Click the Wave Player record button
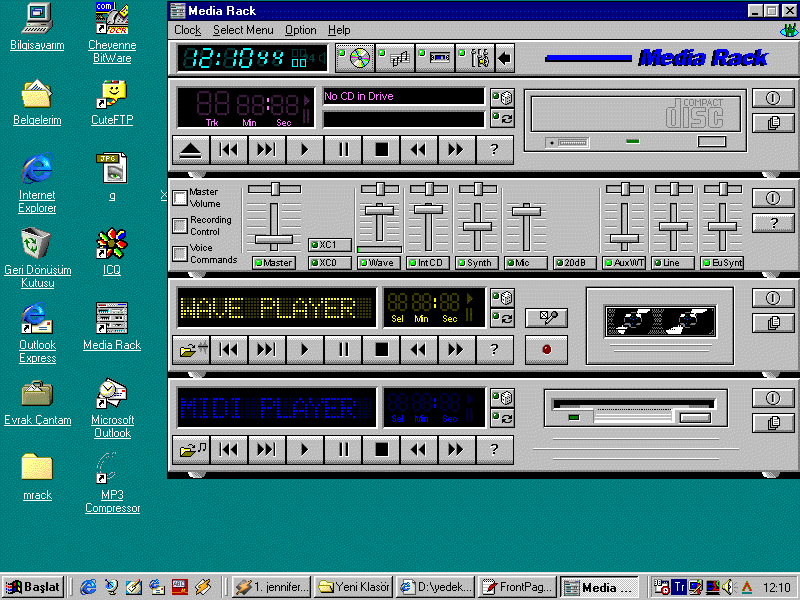 (x=546, y=349)
